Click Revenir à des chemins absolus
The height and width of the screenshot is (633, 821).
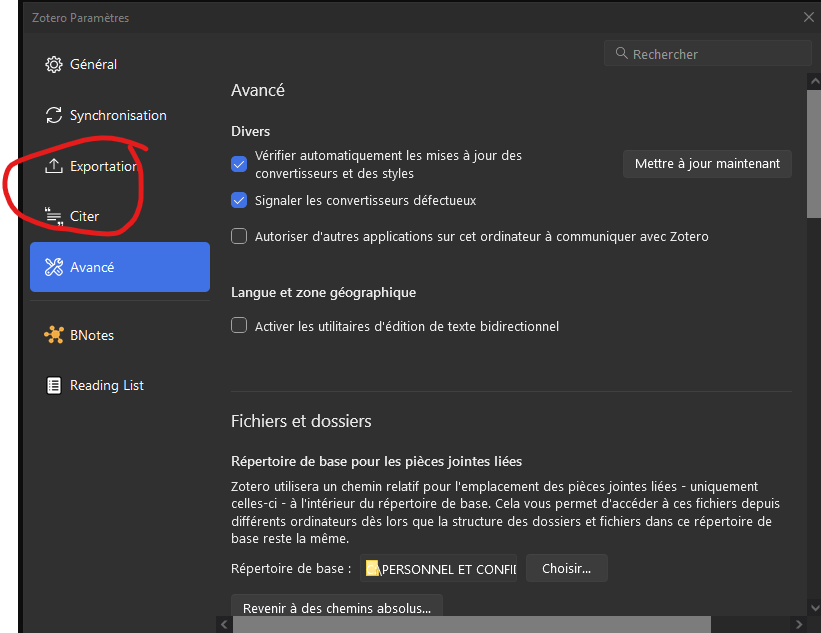tap(337, 608)
